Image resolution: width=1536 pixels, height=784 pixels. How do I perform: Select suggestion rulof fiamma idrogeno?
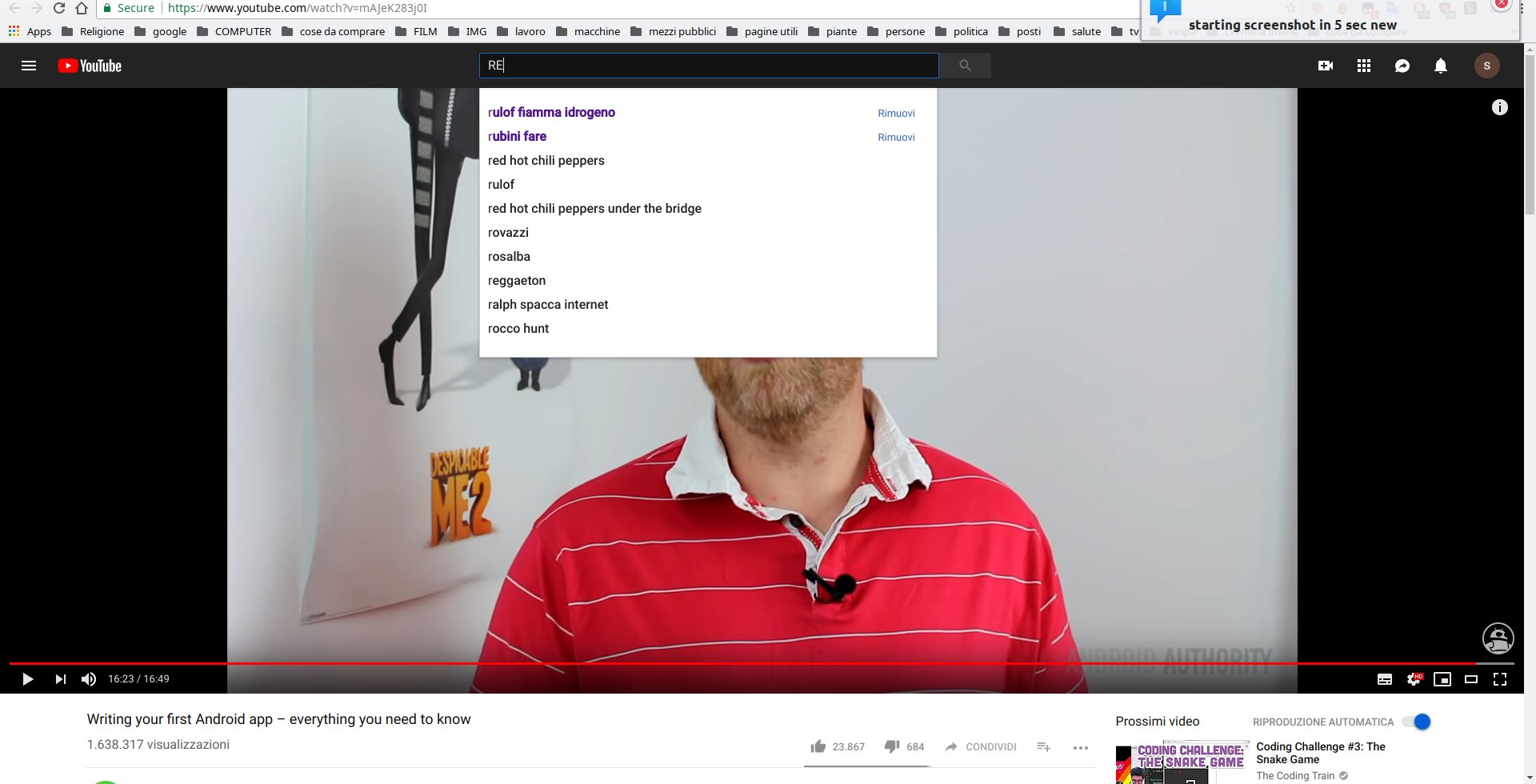(551, 113)
